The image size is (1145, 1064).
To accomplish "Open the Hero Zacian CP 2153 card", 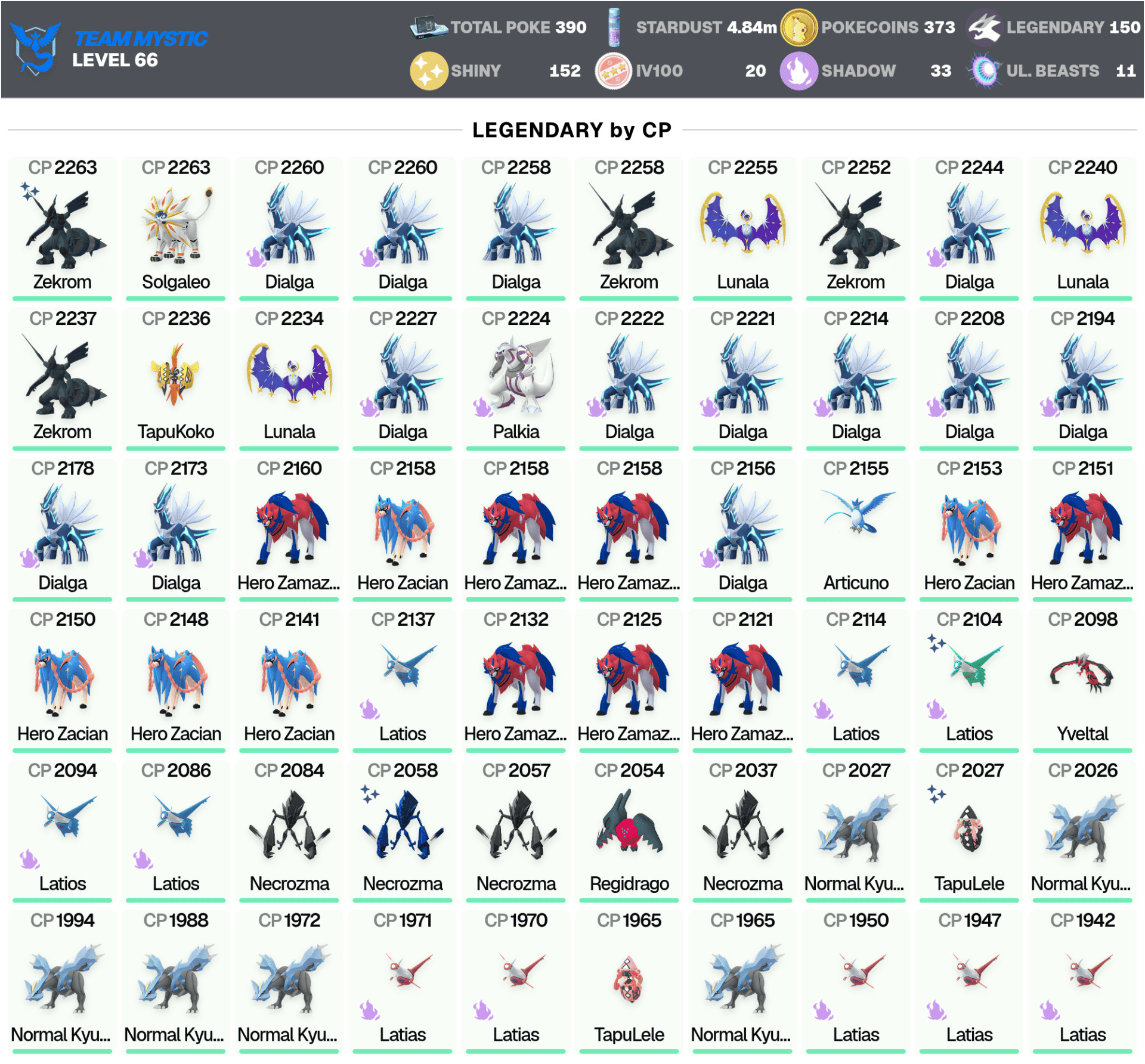I will pos(969,529).
